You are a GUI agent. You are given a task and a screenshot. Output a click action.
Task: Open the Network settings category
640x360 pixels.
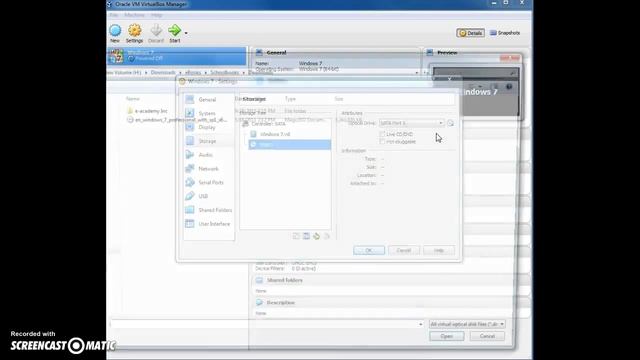[x=208, y=169]
